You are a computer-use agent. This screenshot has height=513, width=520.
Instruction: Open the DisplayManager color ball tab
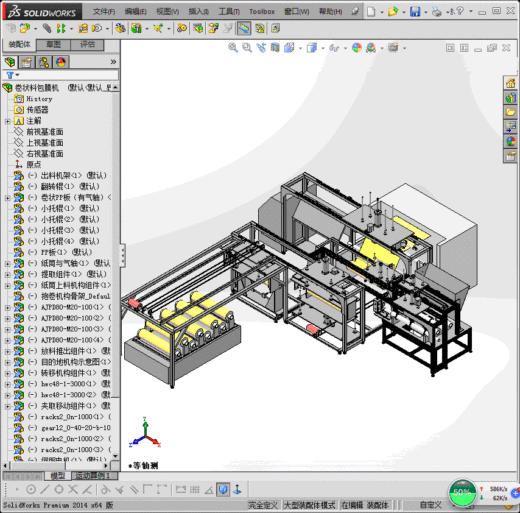pyautogui.click(x=61, y=62)
